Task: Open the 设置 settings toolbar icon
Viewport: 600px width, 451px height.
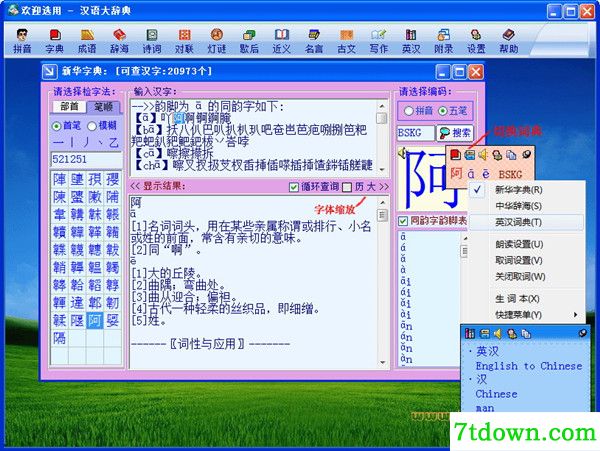Action: (476, 41)
